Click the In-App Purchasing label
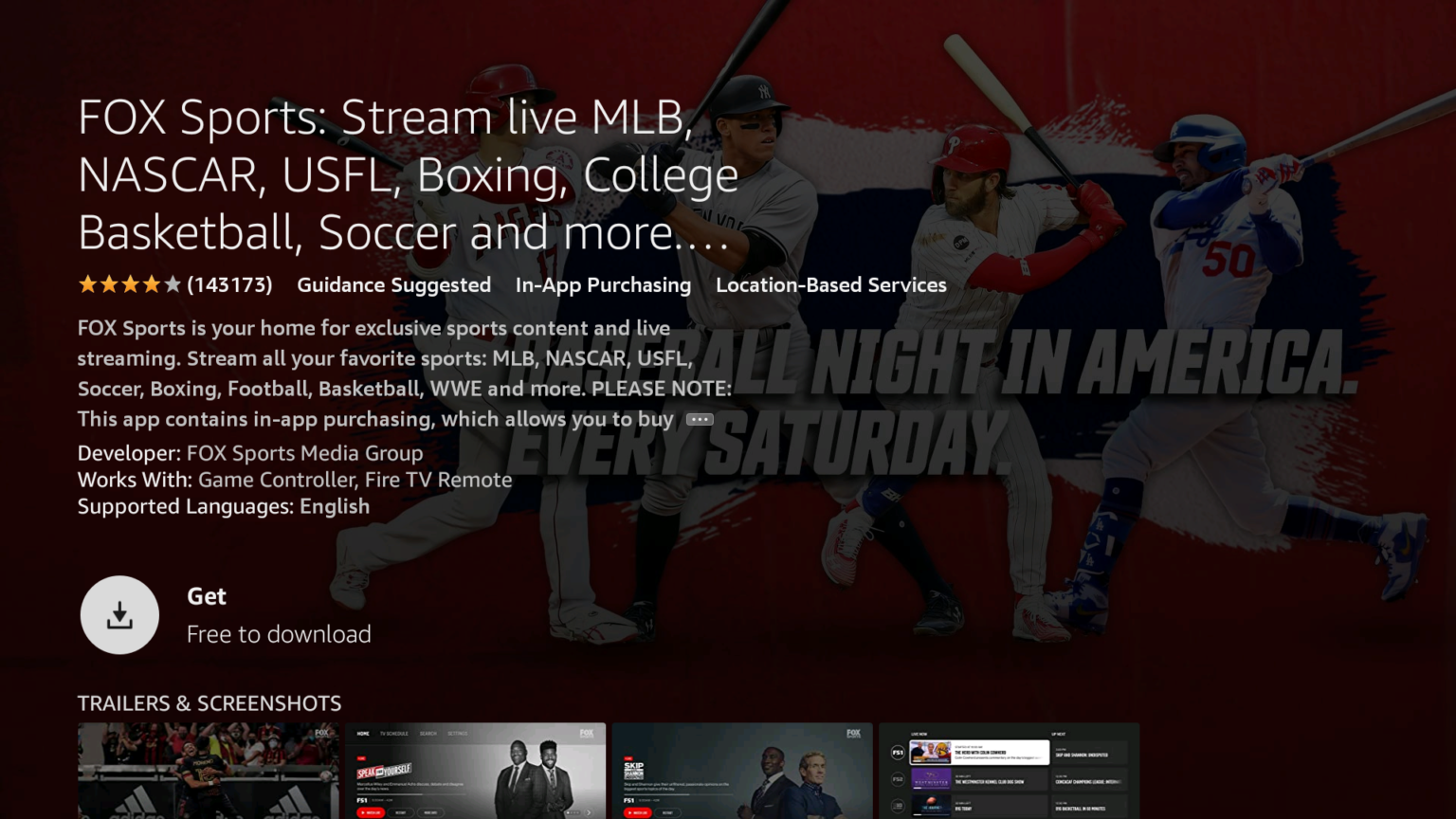Screen dimensions: 1456x819 (603, 284)
